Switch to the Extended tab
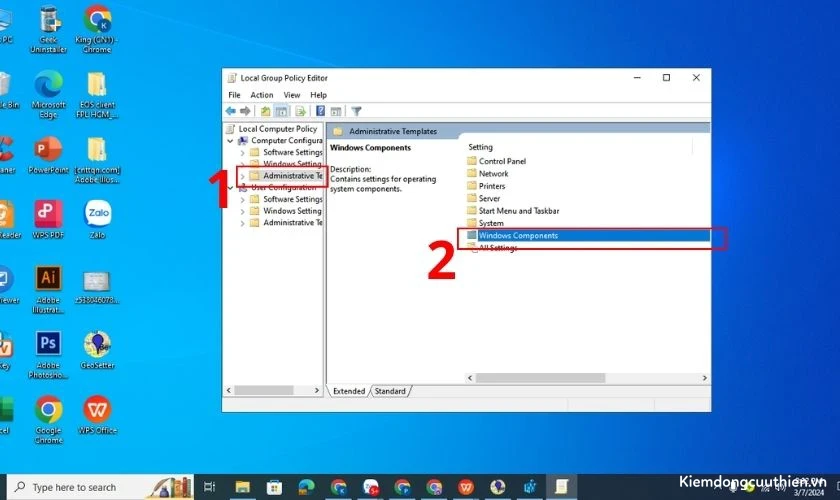The width and height of the screenshot is (840, 500). click(349, 391)
